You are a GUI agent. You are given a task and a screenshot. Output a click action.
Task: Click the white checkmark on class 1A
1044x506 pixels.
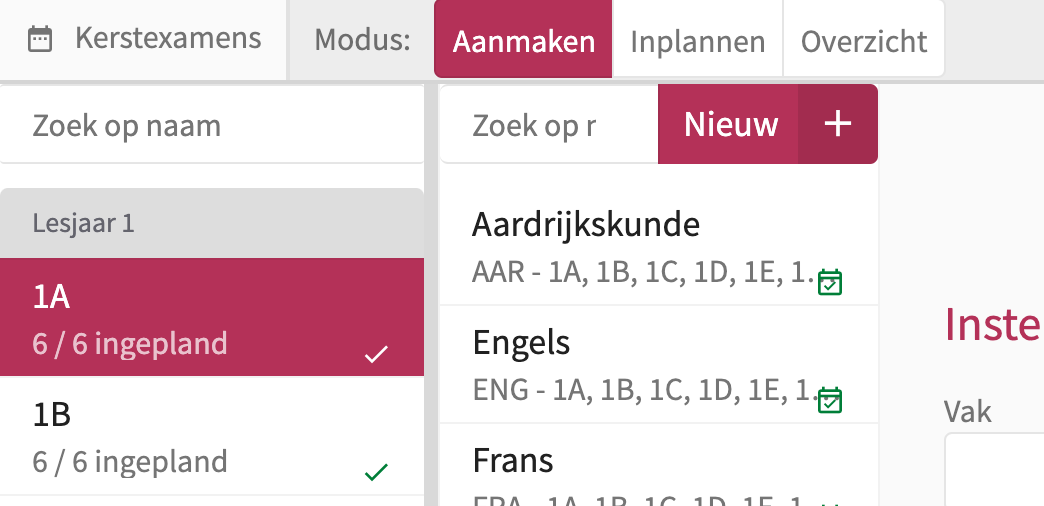point(376,353)
